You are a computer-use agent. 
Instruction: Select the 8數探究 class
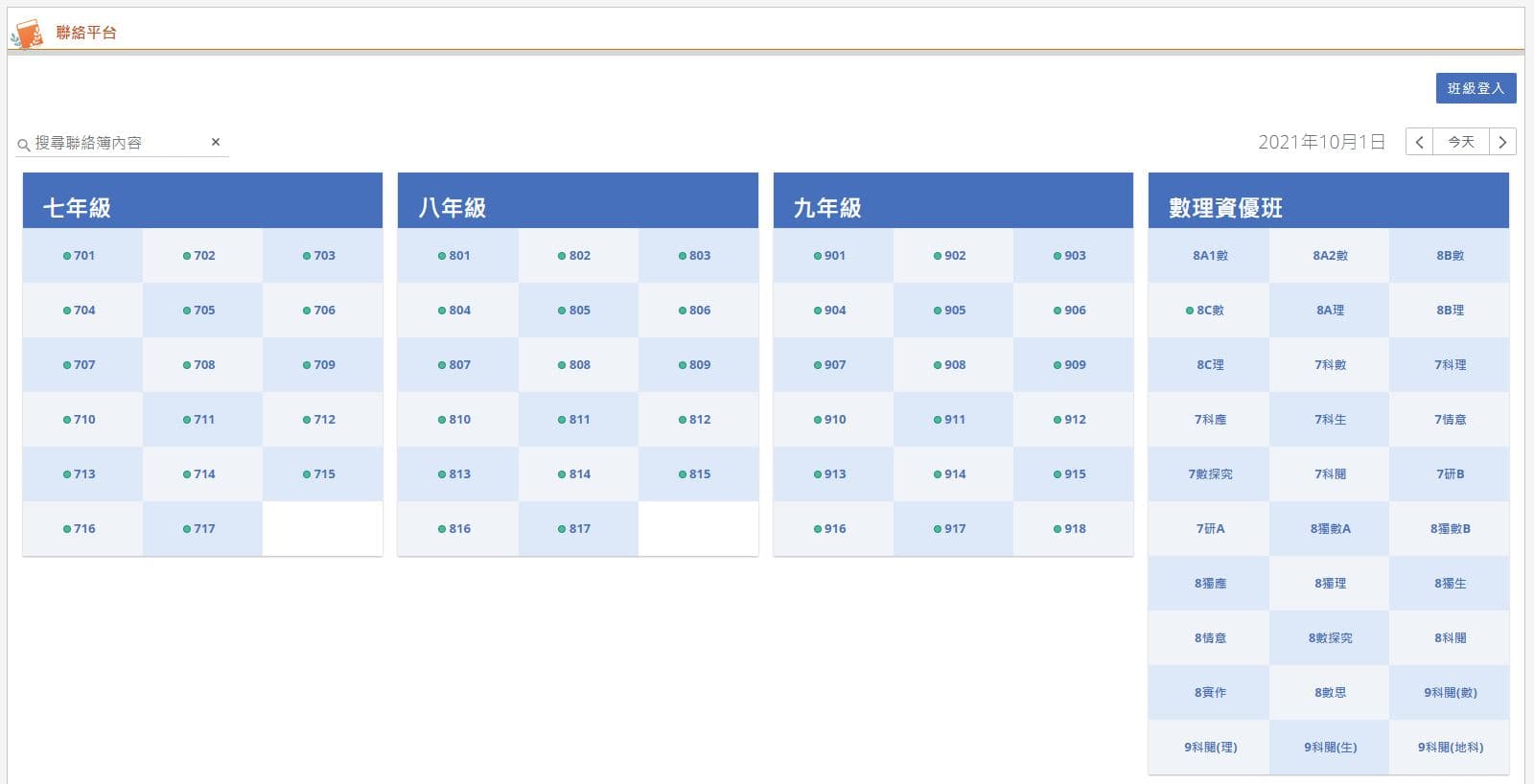[1329, 638]
